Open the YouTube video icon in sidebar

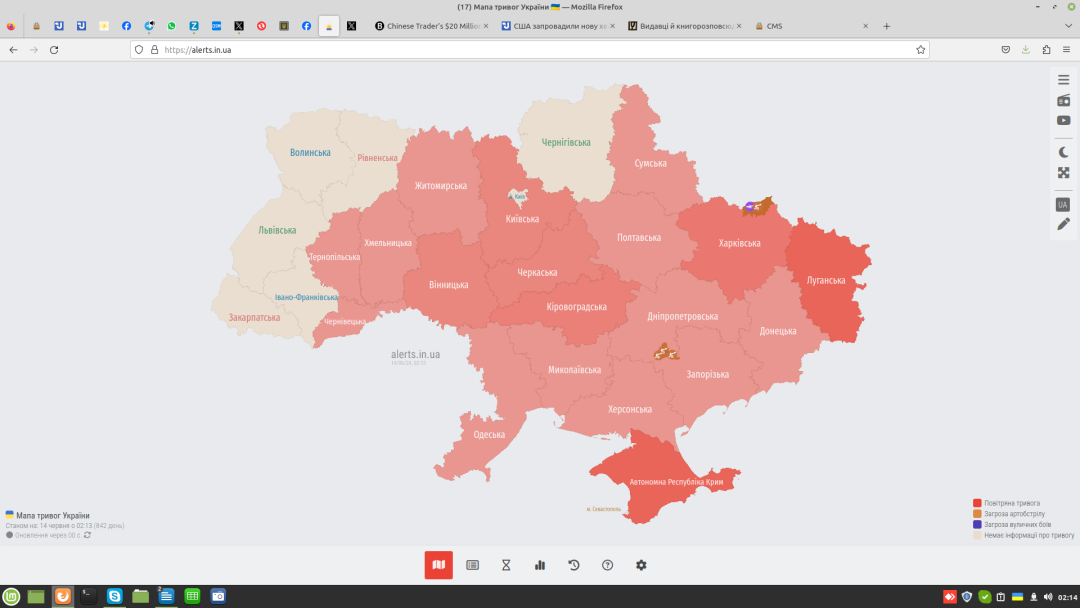1063,121
